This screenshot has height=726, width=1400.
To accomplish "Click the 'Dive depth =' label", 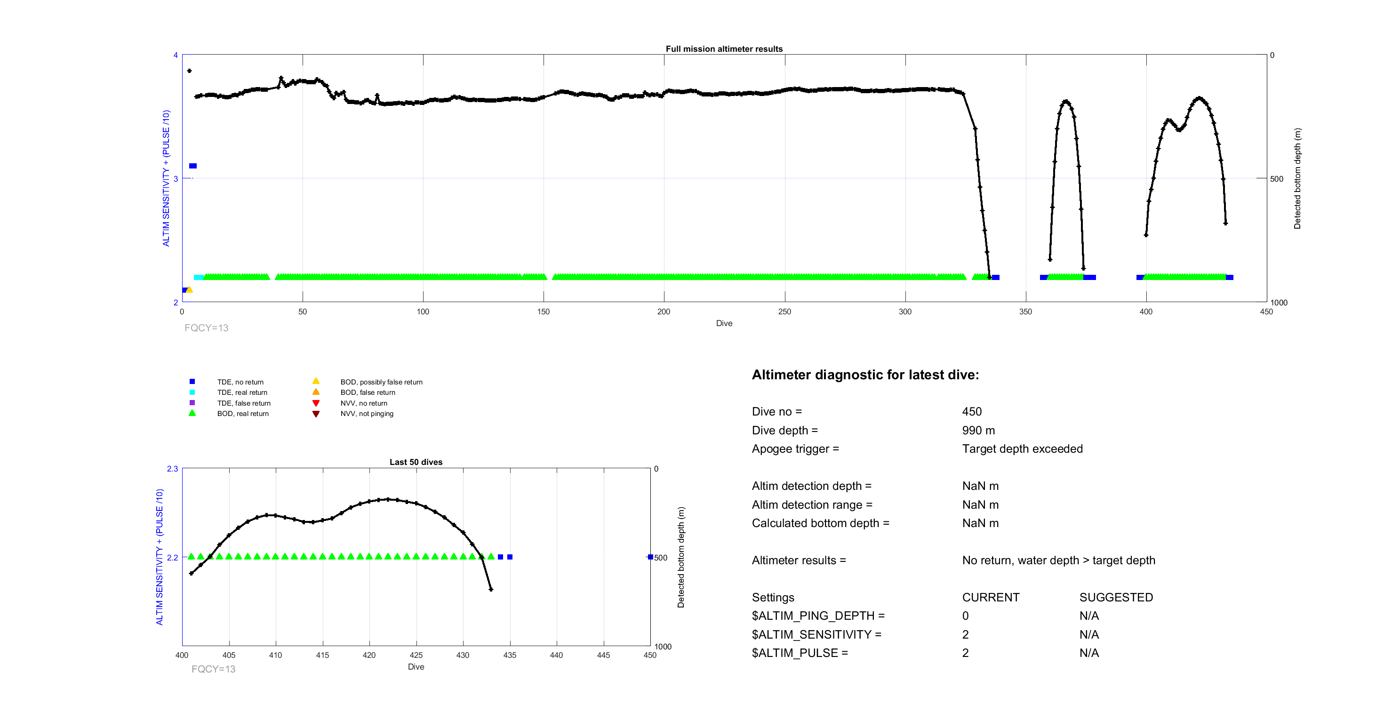I will [785, 431].
